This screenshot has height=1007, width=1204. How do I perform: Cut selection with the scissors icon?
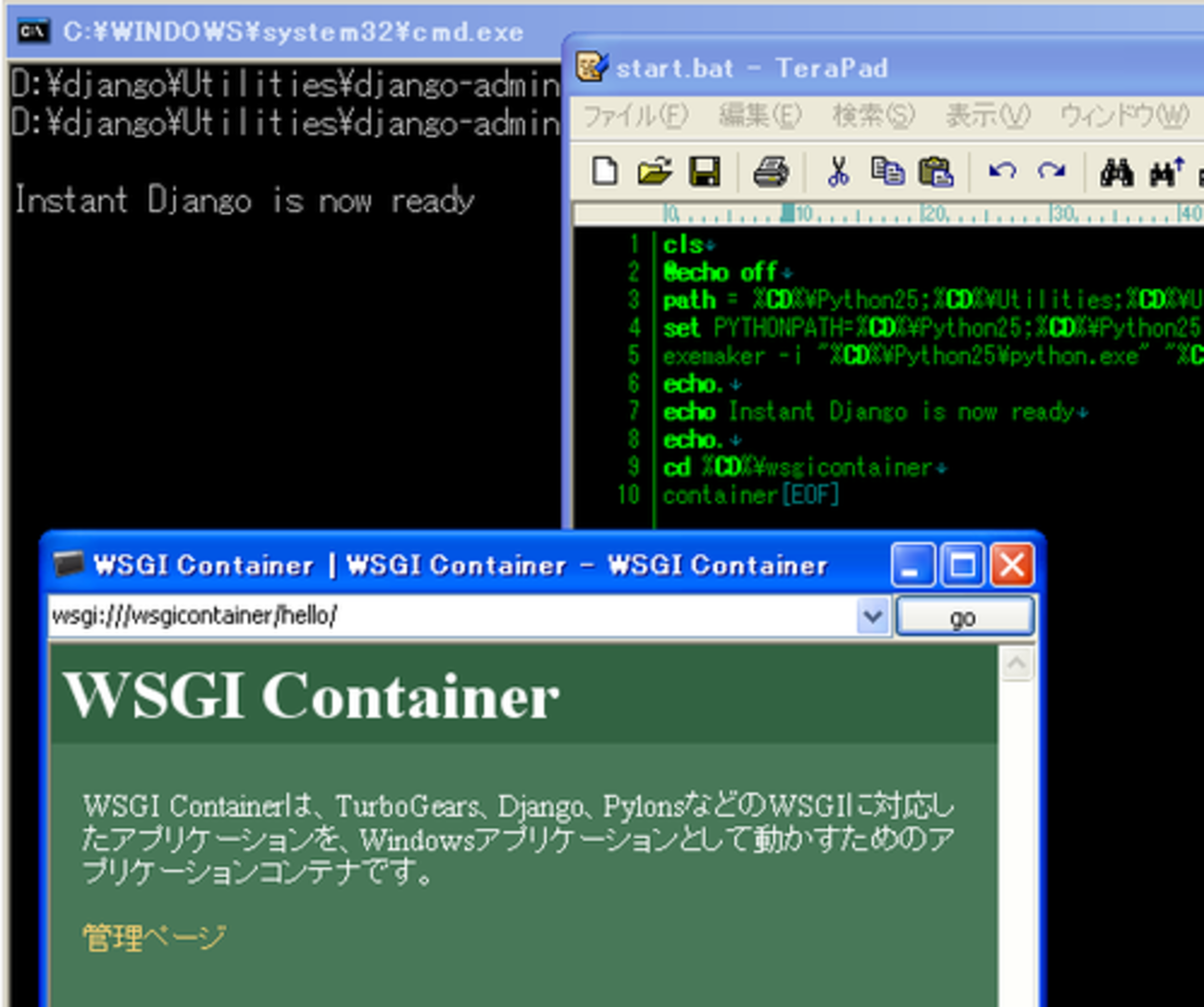[x=838, y=171]
